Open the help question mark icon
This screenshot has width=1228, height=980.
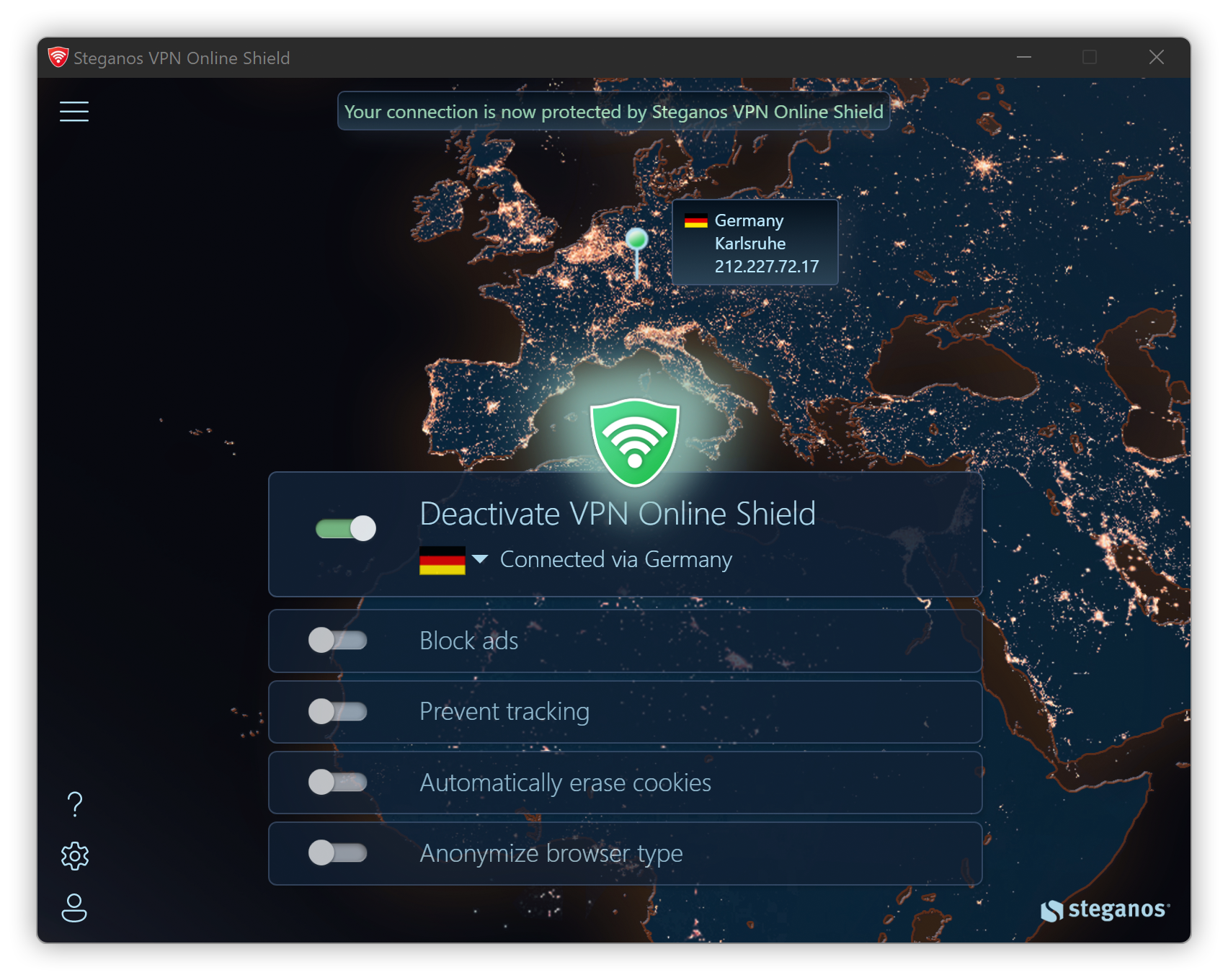[75, 804]
